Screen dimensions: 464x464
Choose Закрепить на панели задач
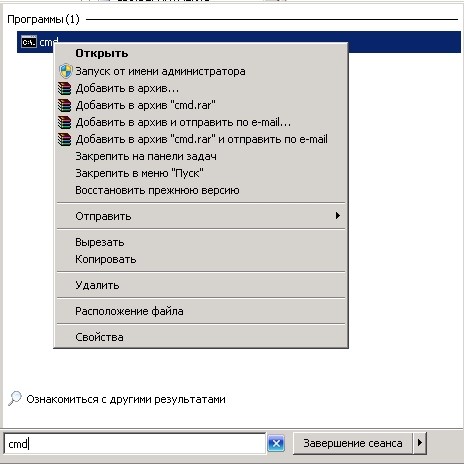point(201,156)
